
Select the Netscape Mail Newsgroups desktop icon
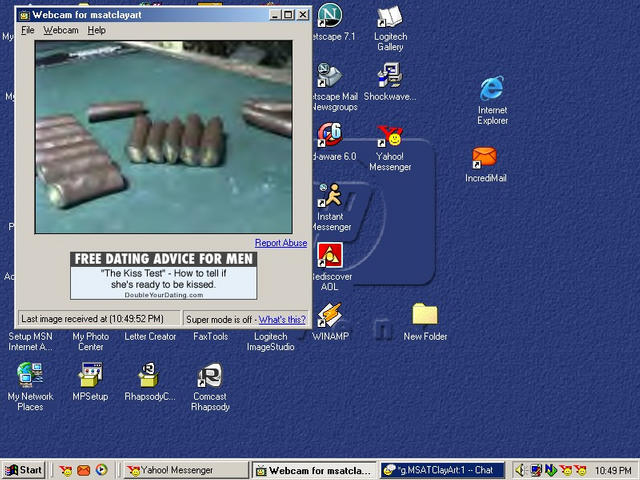(x=329, y=75)
